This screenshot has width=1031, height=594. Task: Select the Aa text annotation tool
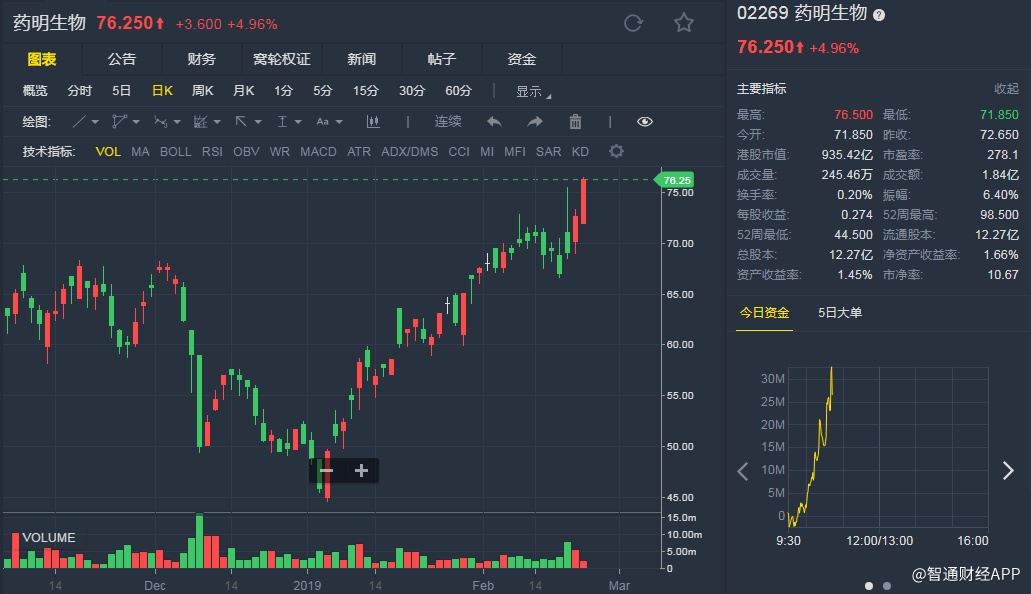click(322, 122)
